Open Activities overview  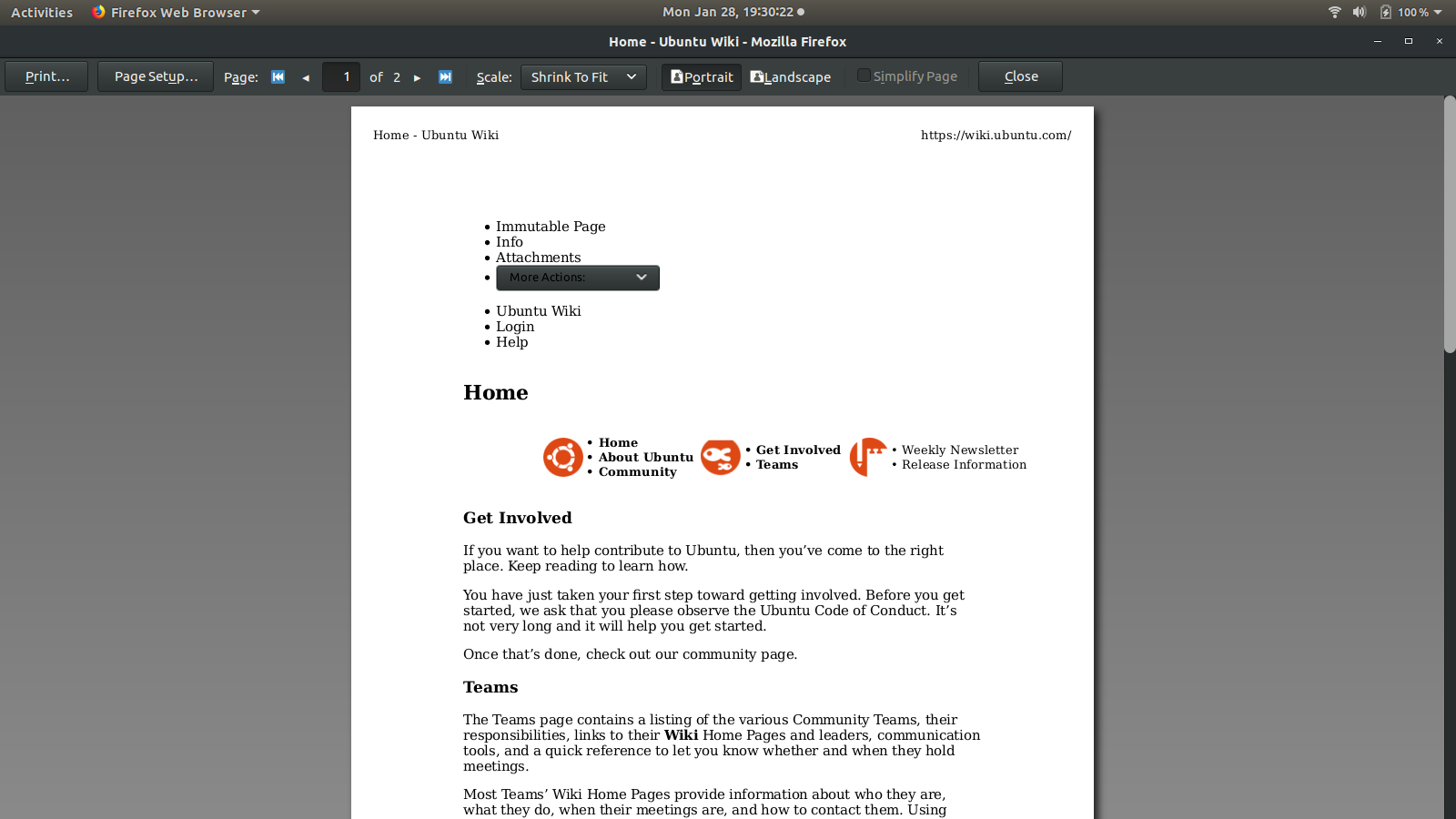[x=42, y=13]
